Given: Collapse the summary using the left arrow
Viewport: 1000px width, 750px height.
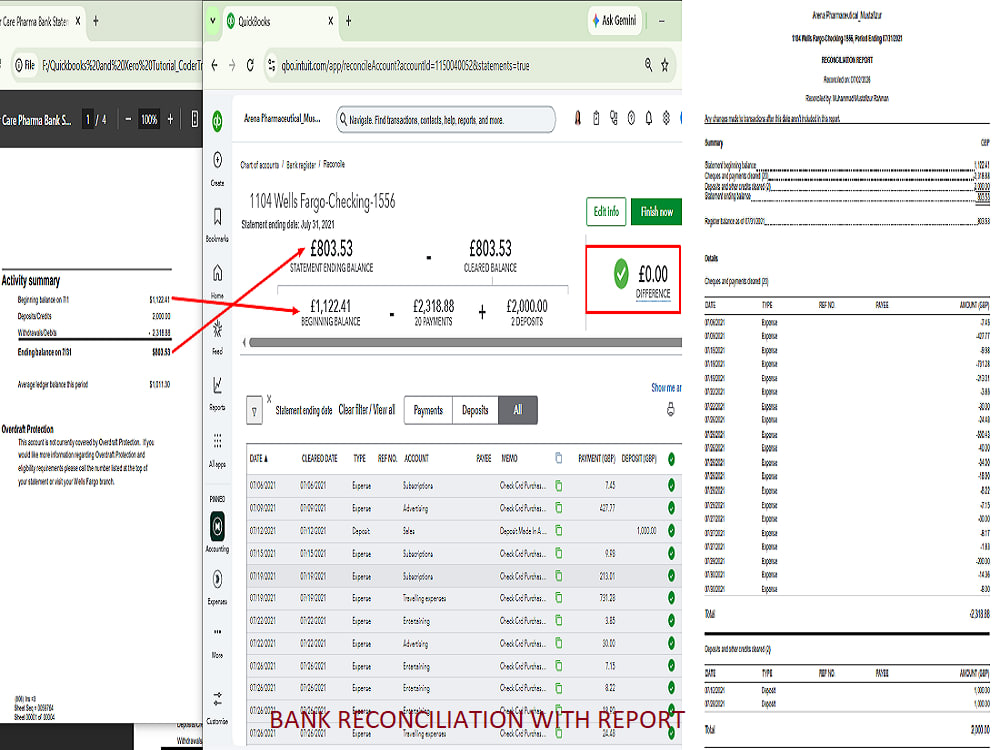Looking at the screenshot, I should tap(244, 343).
